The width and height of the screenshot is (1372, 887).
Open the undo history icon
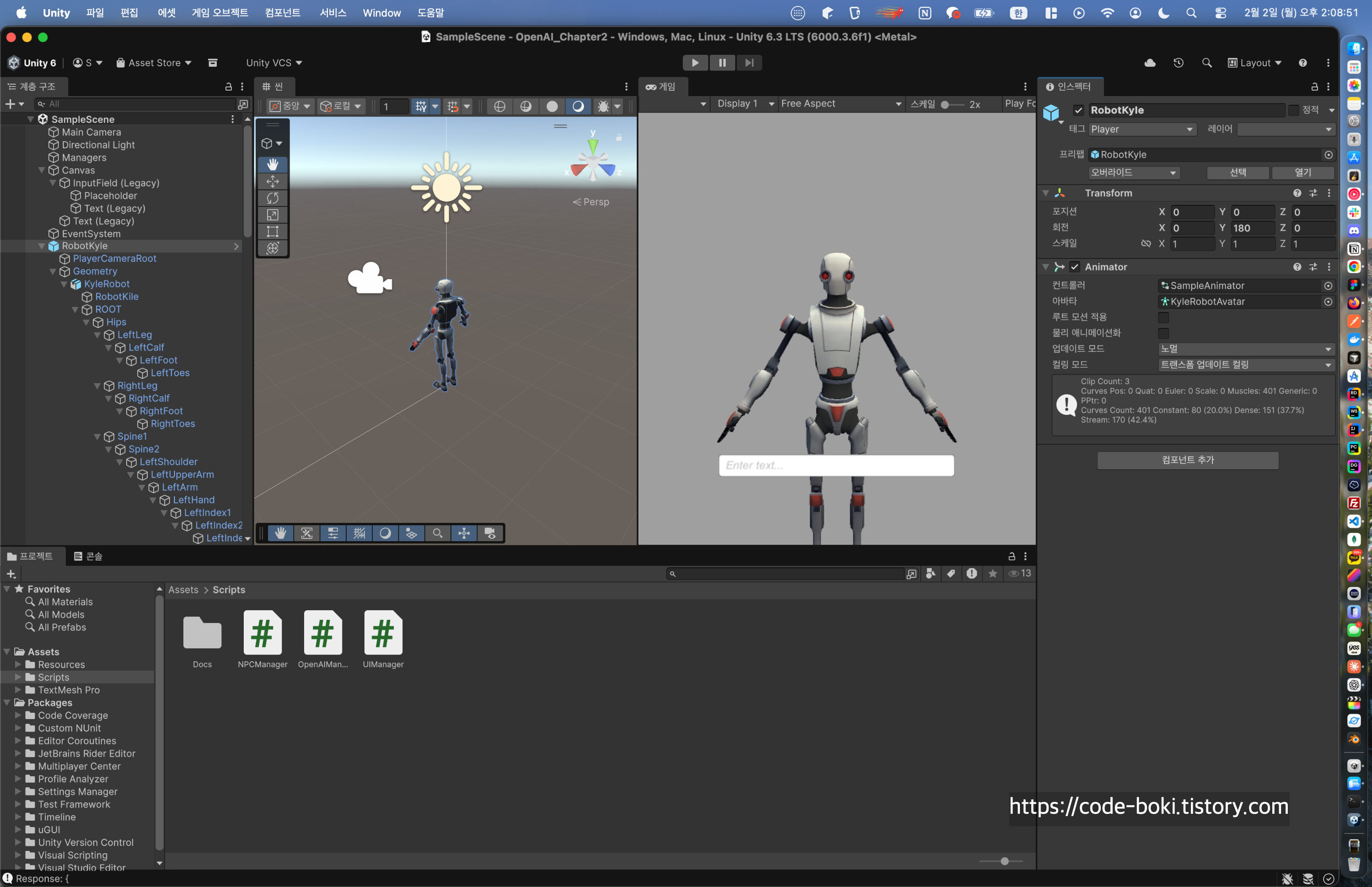[x=1179, y=63]
